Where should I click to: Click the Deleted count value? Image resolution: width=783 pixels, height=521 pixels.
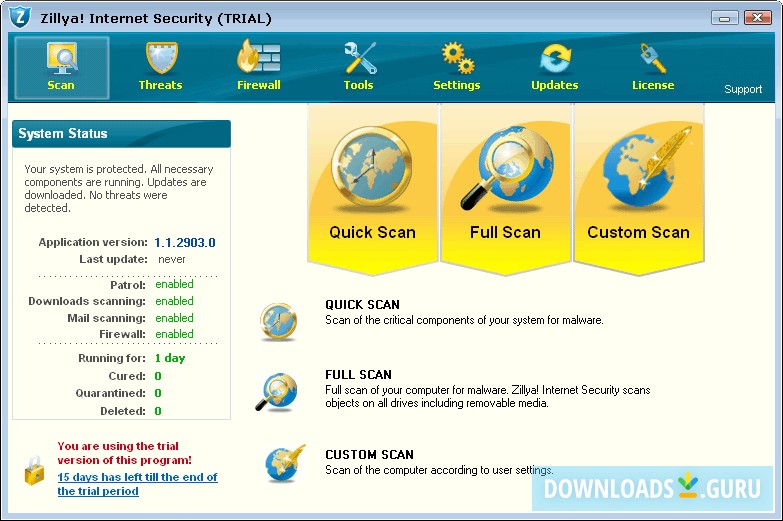point(158,411)
